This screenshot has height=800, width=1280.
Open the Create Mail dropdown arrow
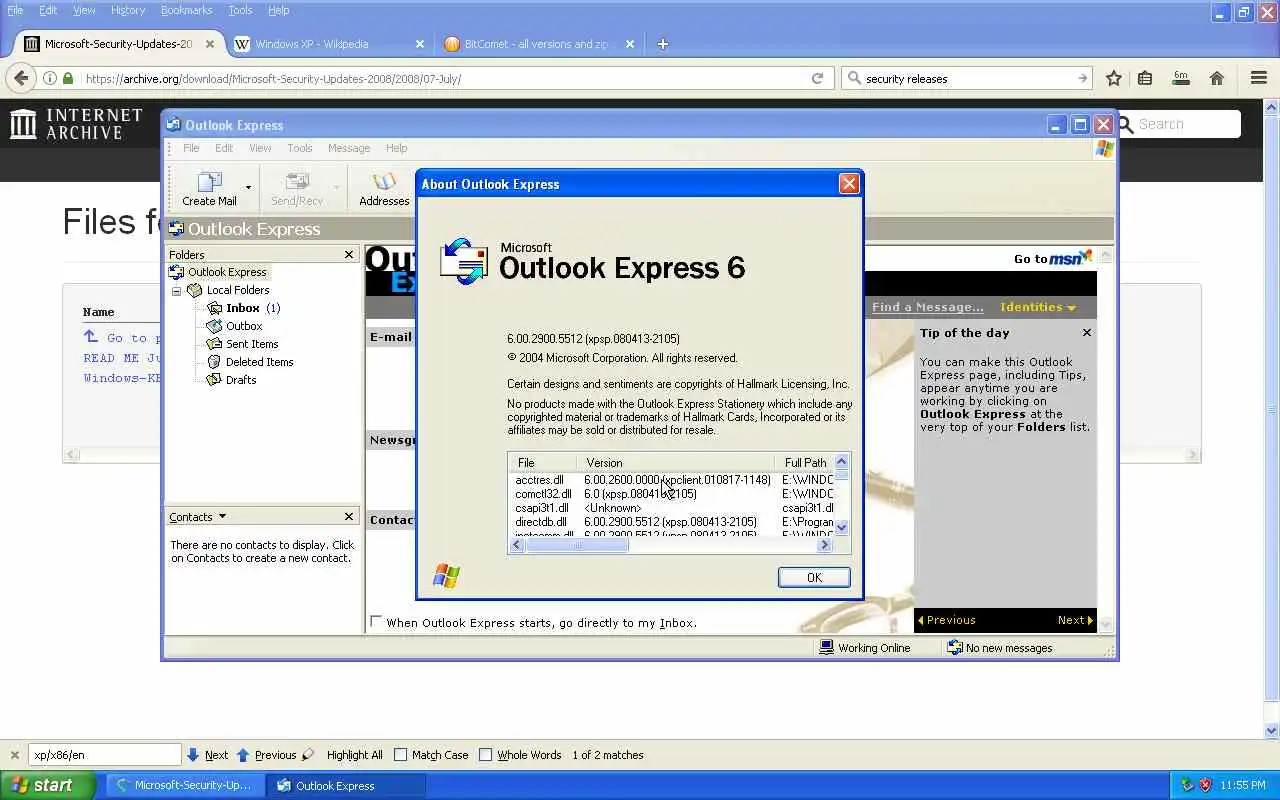click(x=248, y=187)
